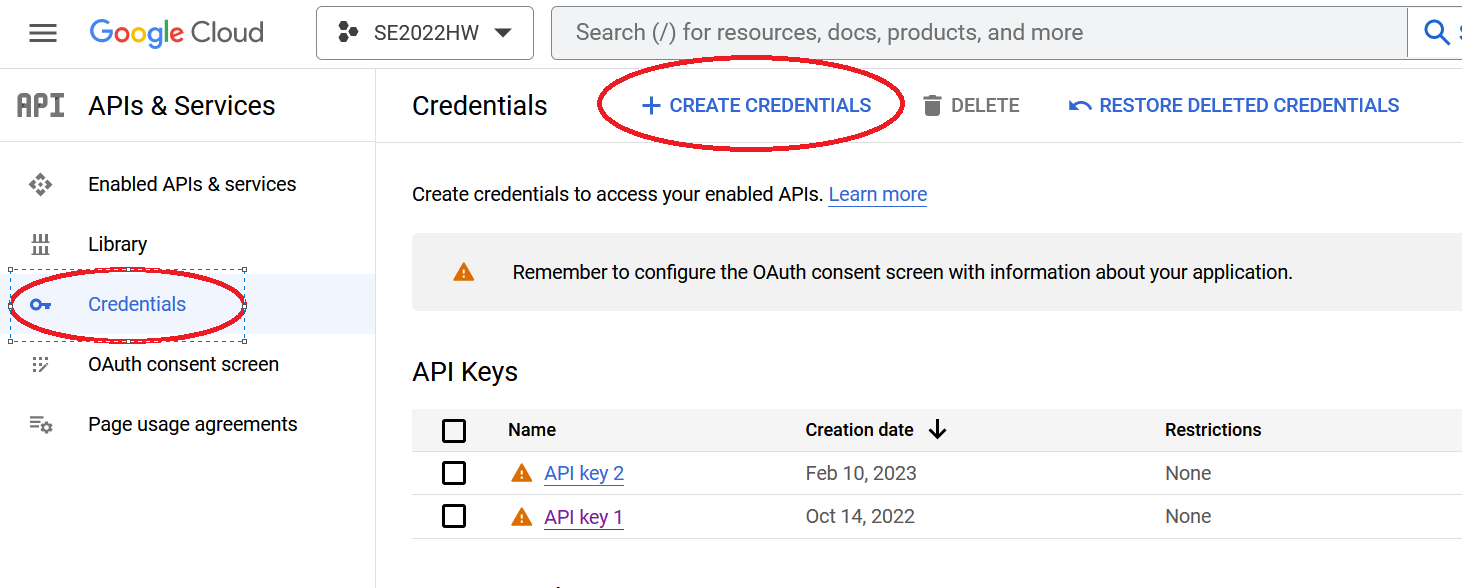
Task: Open the API key 1 link
Action: click(583, 516)
